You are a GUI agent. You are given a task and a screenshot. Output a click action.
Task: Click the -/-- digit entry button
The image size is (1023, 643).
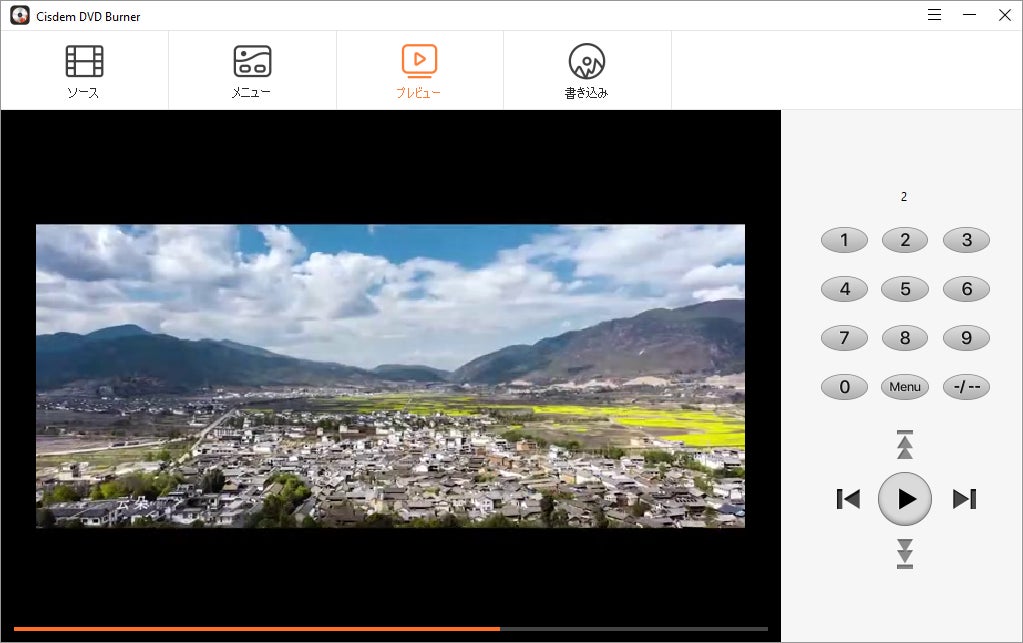[x=966, y=387]
